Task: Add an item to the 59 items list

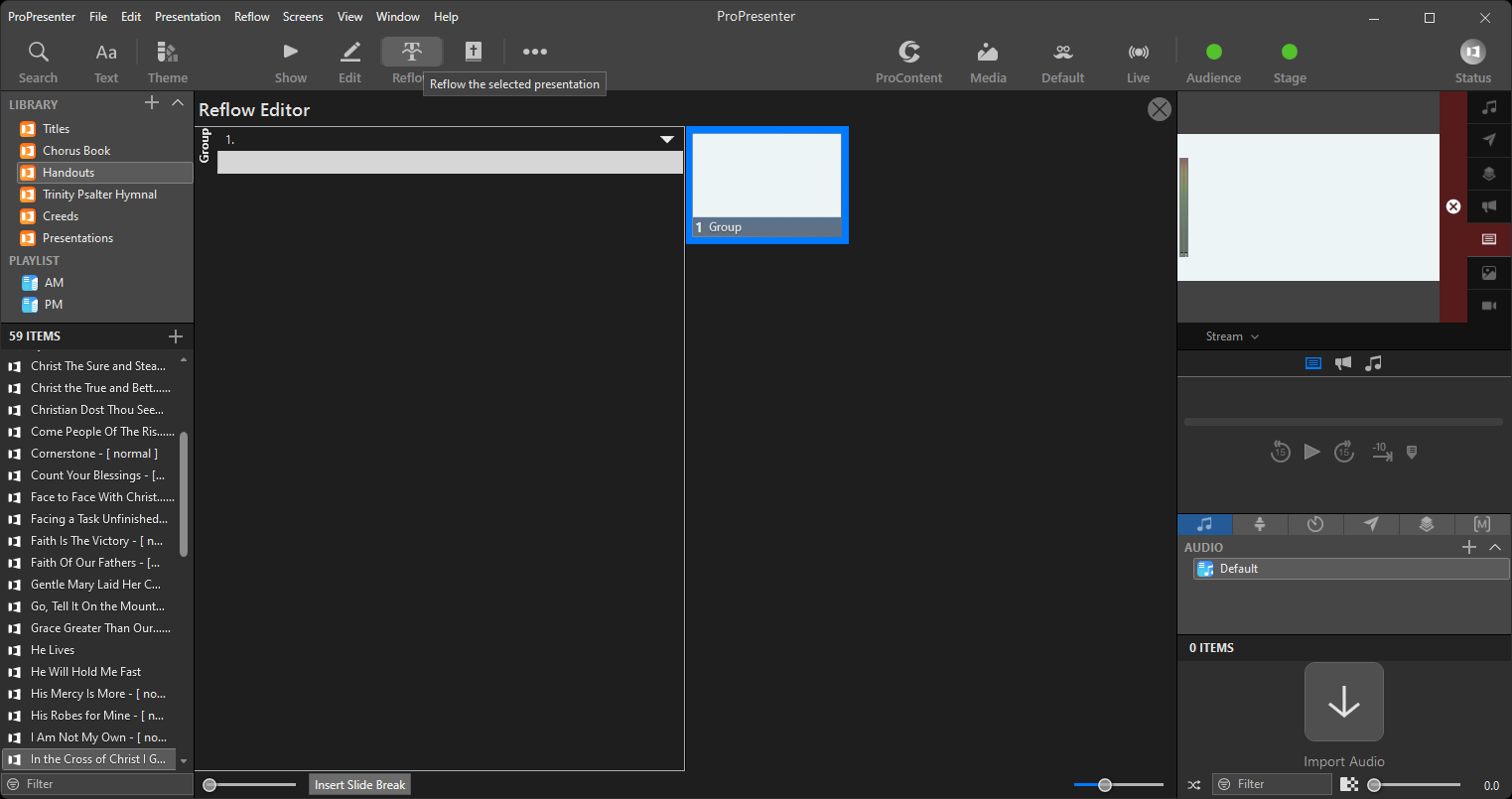Action: point(176,336)
